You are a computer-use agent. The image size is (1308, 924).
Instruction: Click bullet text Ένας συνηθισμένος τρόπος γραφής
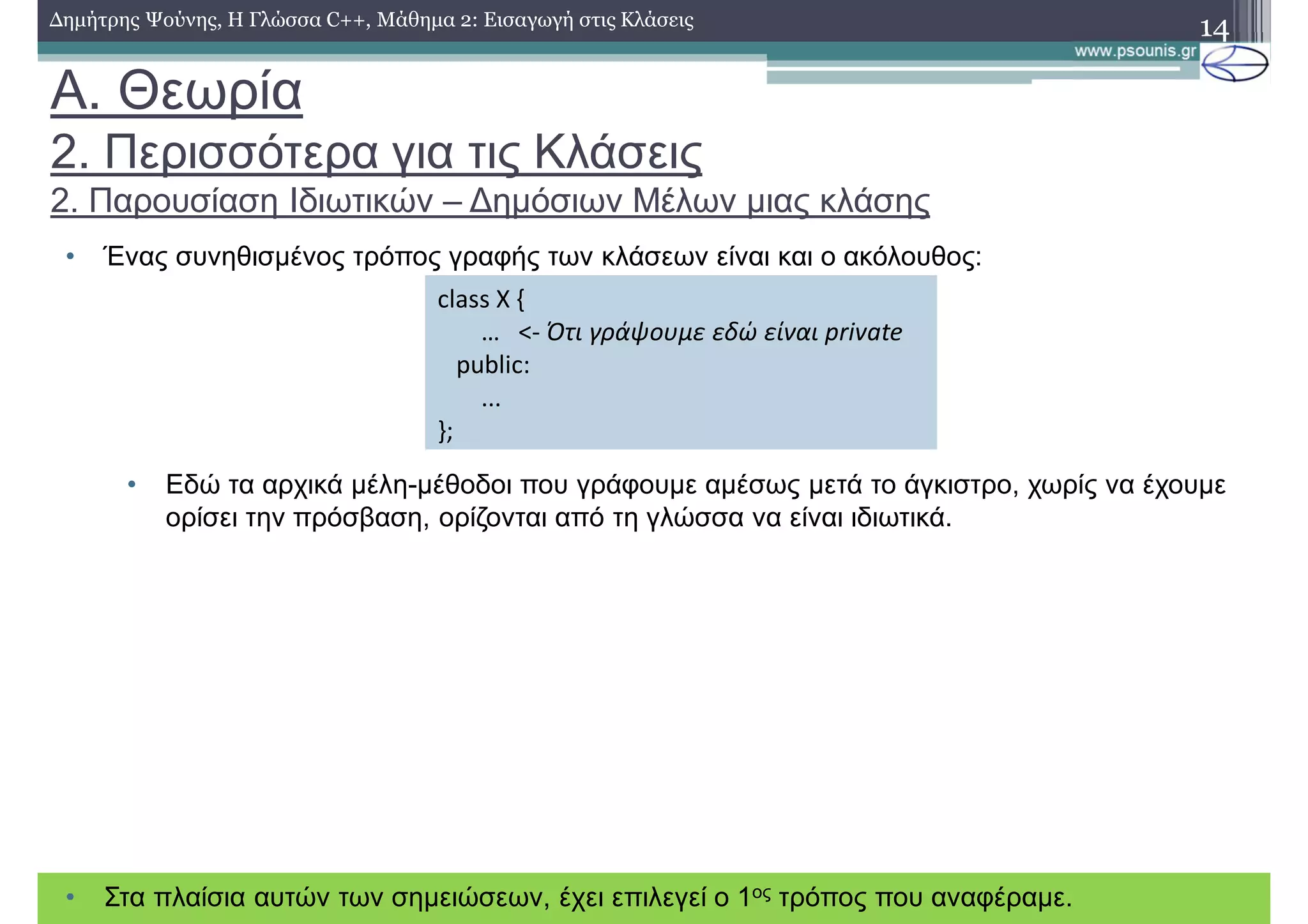(543, 257)
